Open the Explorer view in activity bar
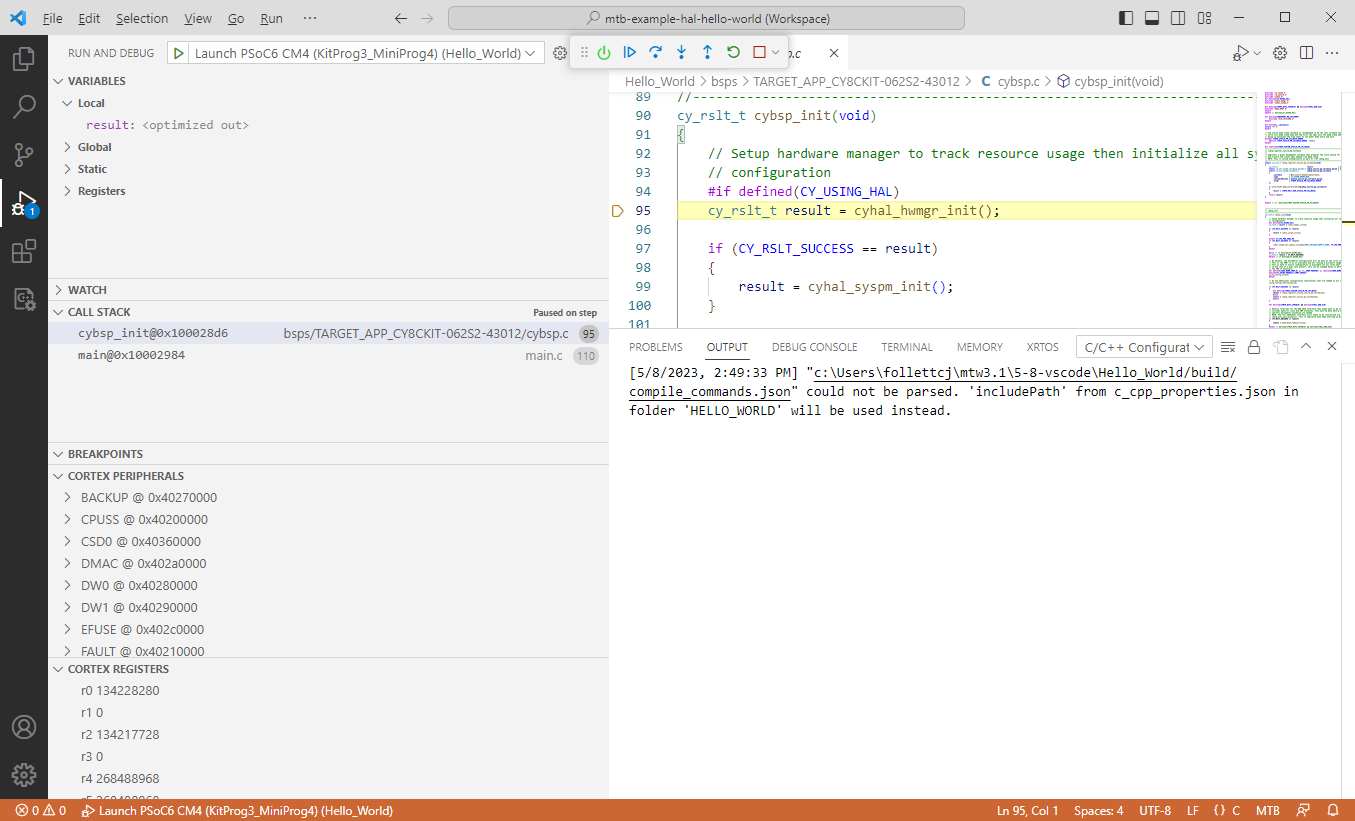 click(x=24, y=59)
